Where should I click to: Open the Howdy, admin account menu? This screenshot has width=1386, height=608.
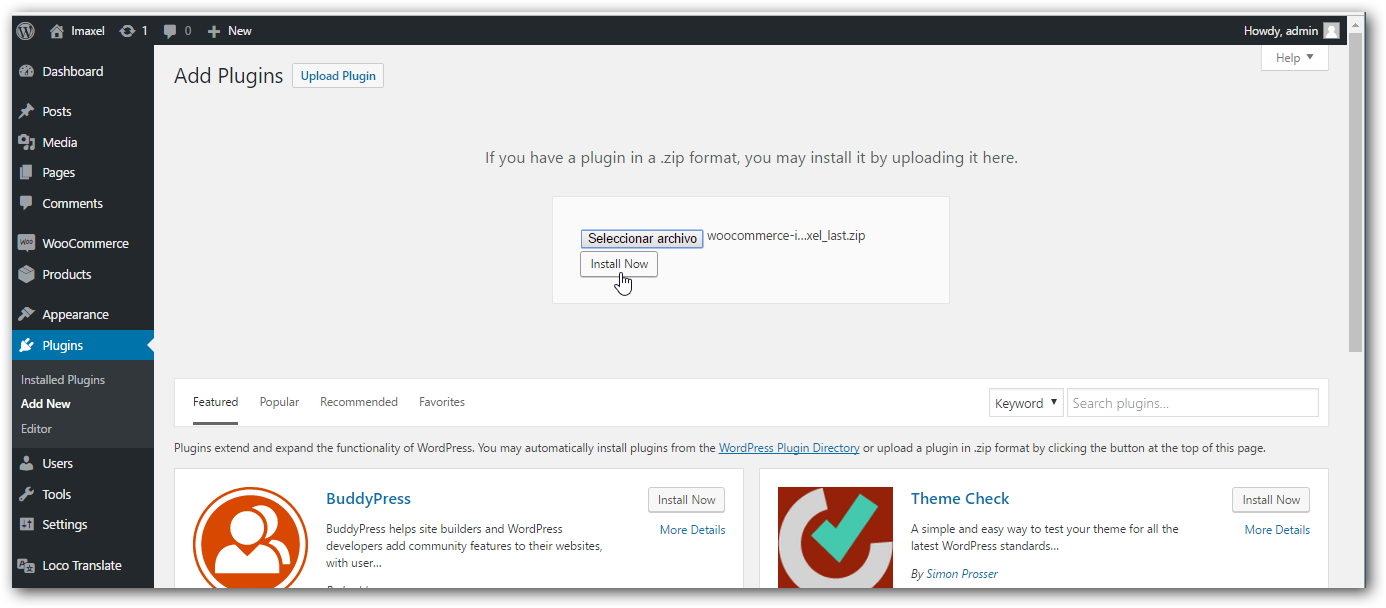coord(1291,31)
